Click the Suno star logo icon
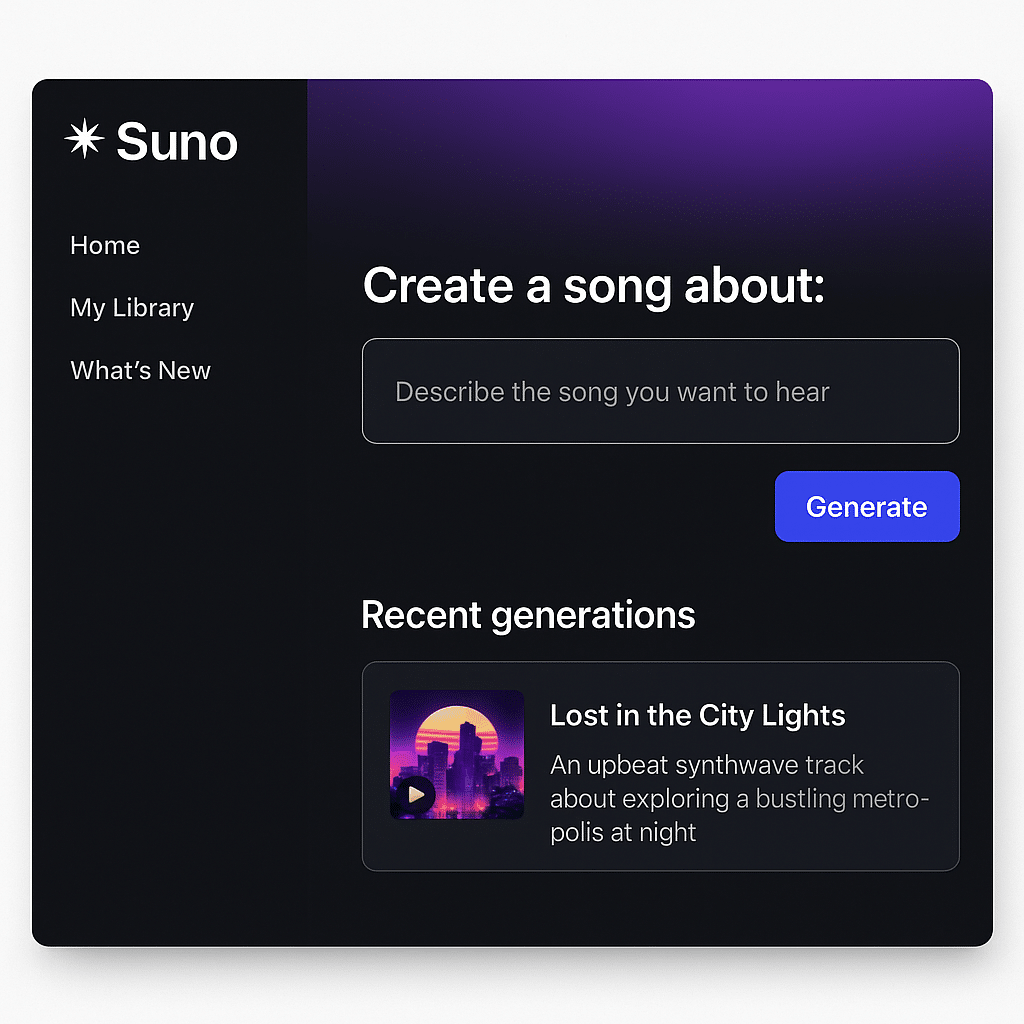 85,140
